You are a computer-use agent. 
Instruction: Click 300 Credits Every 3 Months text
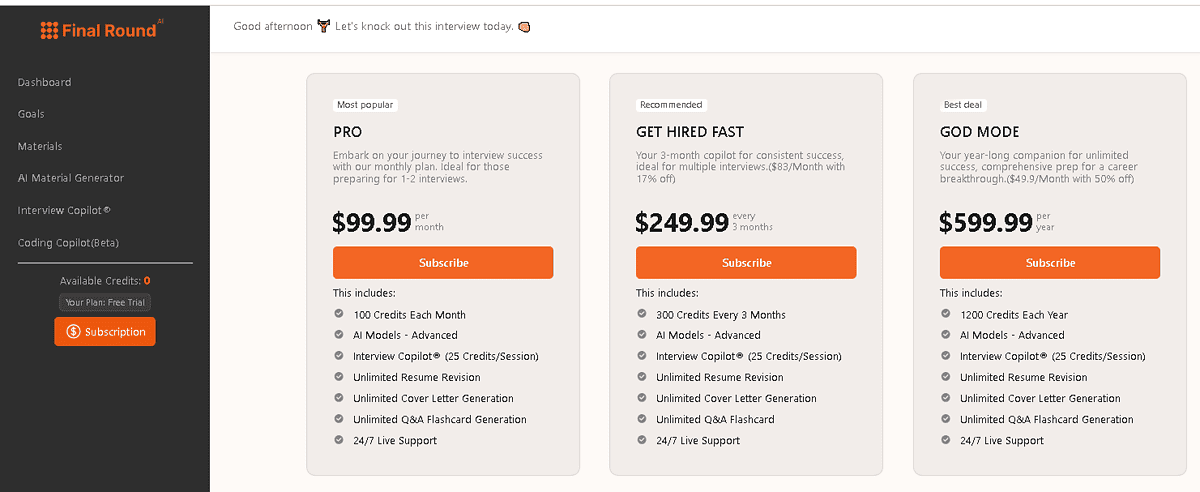pos(721,314)
